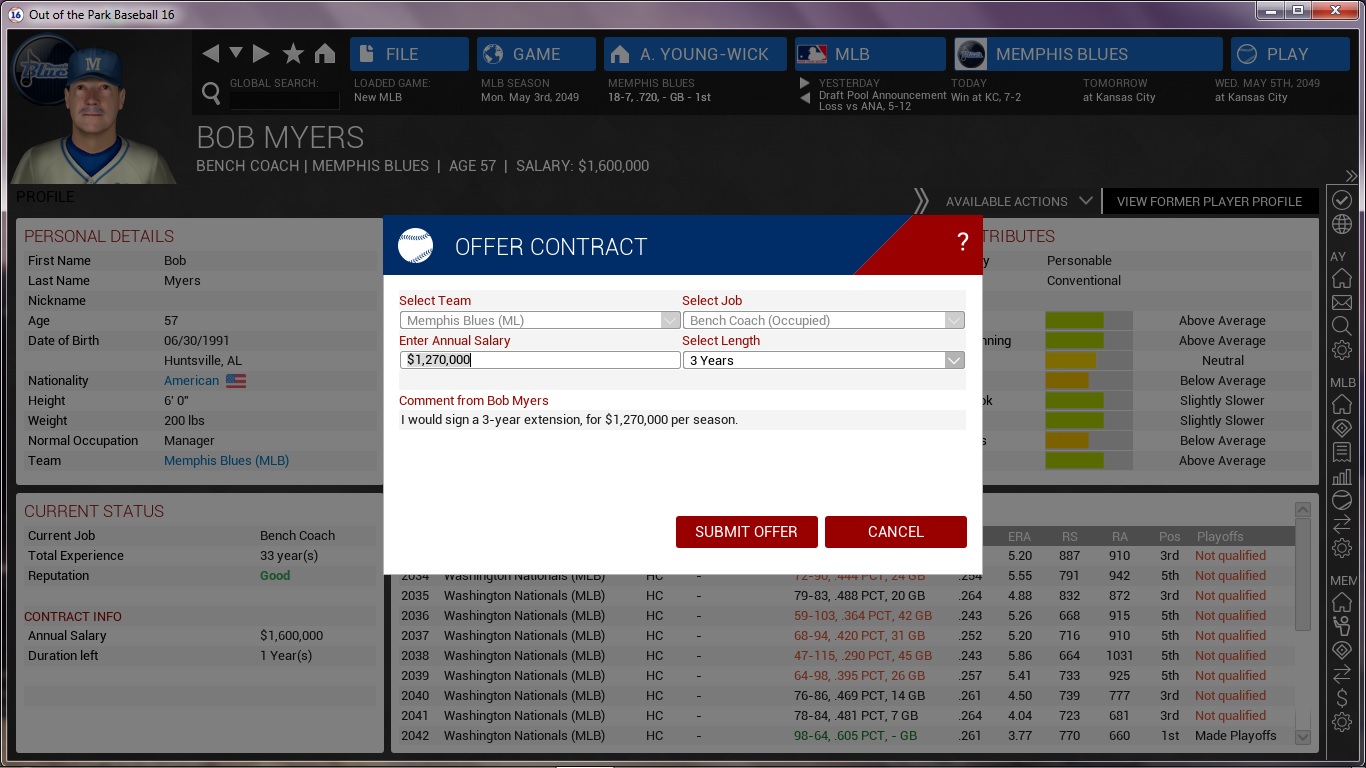Go back with the left arrow navigation icon
This screenshot has height=768, width=1366.
(x=210, y=54)
